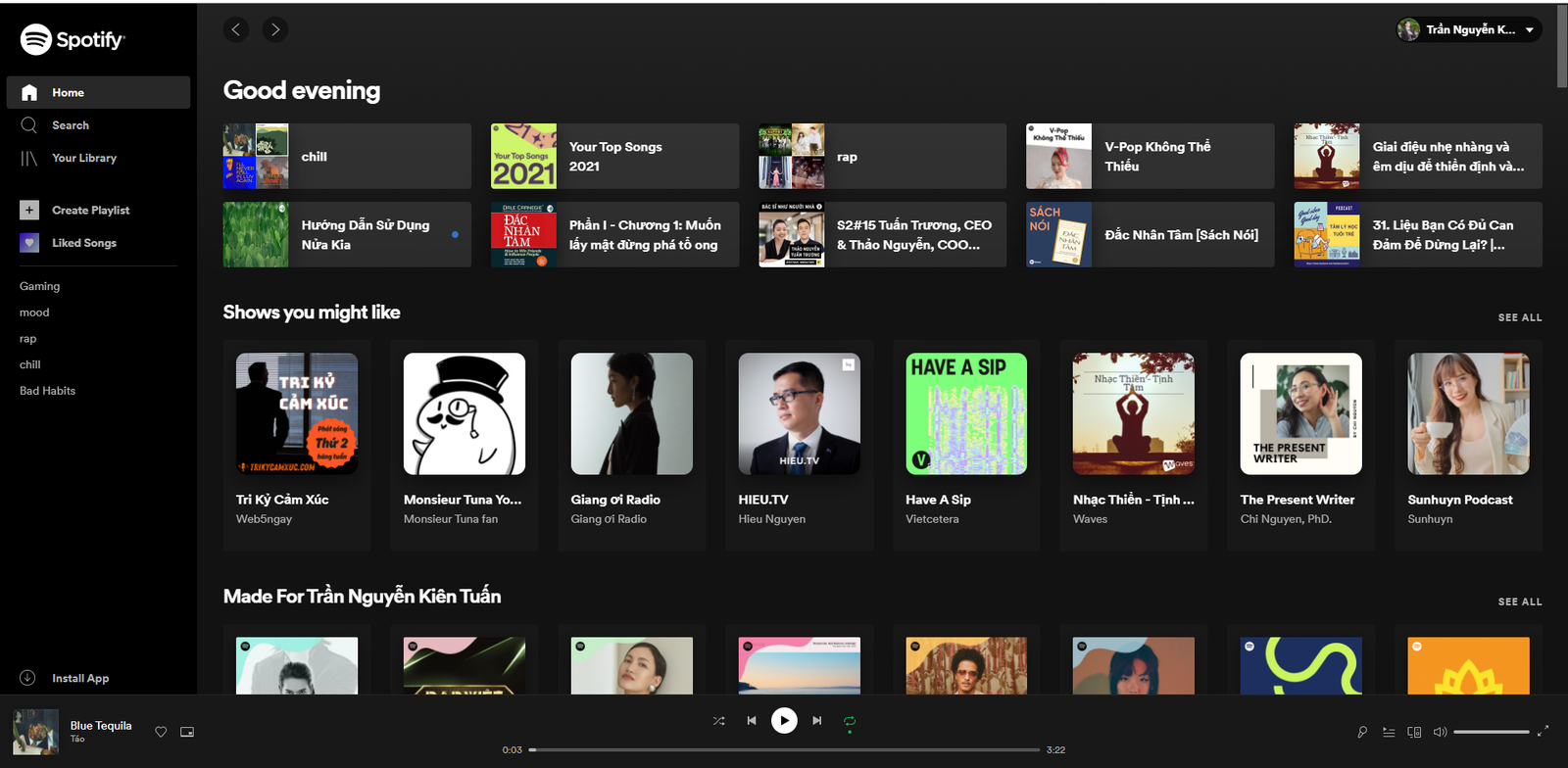This screenshot has width=1568, height=768.
Task: Toggle shuffle playback
Action: (719, 721)
